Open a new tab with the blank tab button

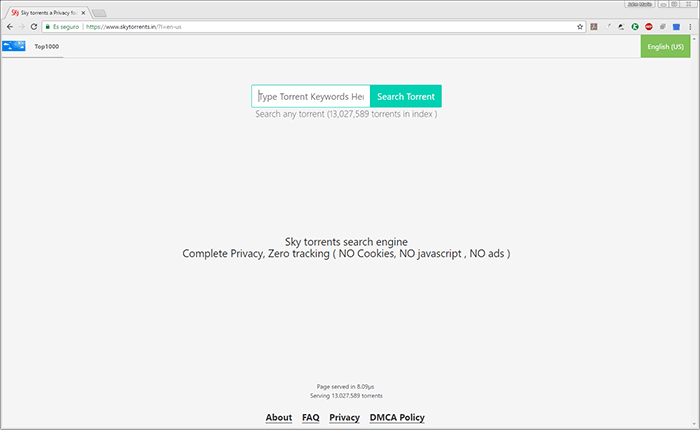tap(99, 13)
